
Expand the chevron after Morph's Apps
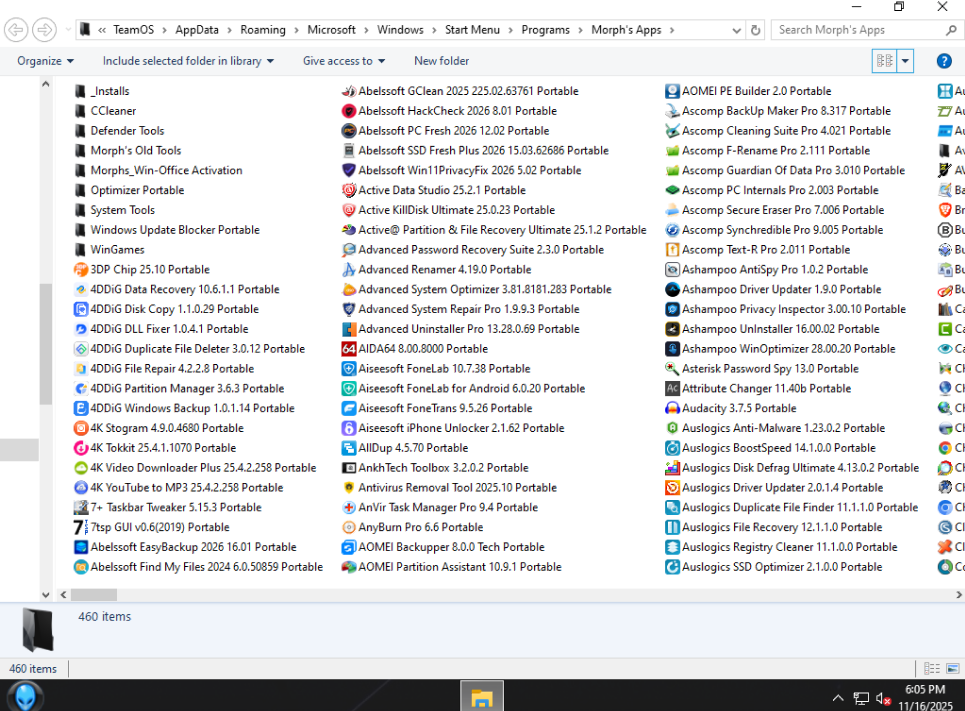tap(671, 30)
